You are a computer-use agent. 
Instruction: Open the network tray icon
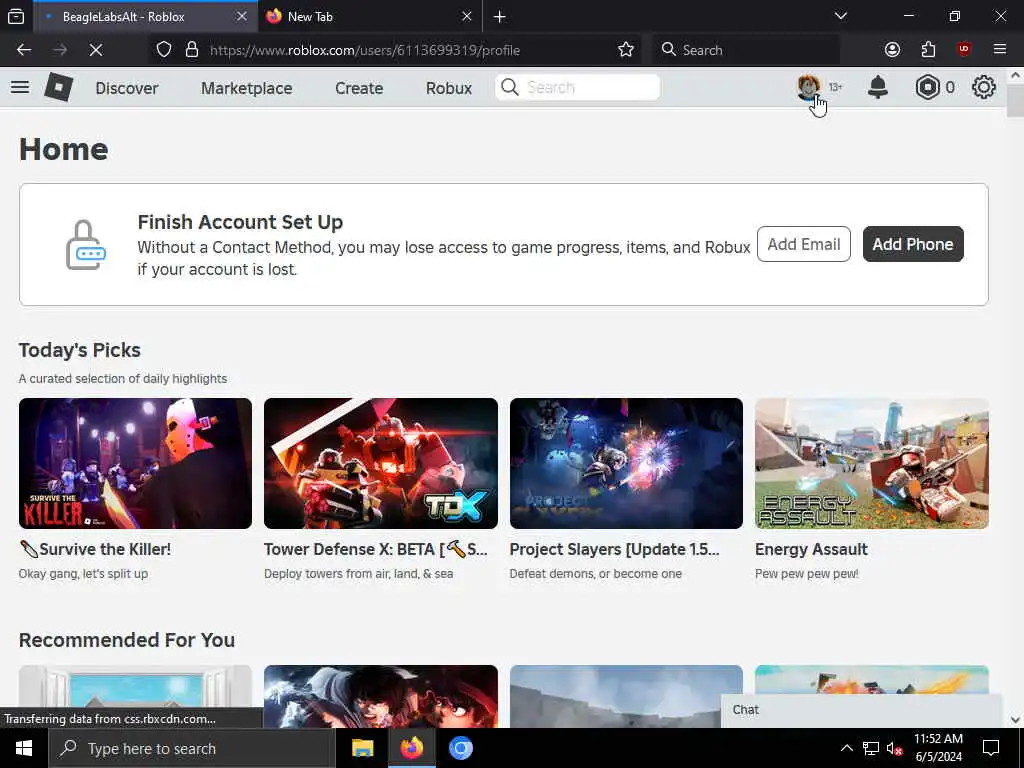click(871, 748)
